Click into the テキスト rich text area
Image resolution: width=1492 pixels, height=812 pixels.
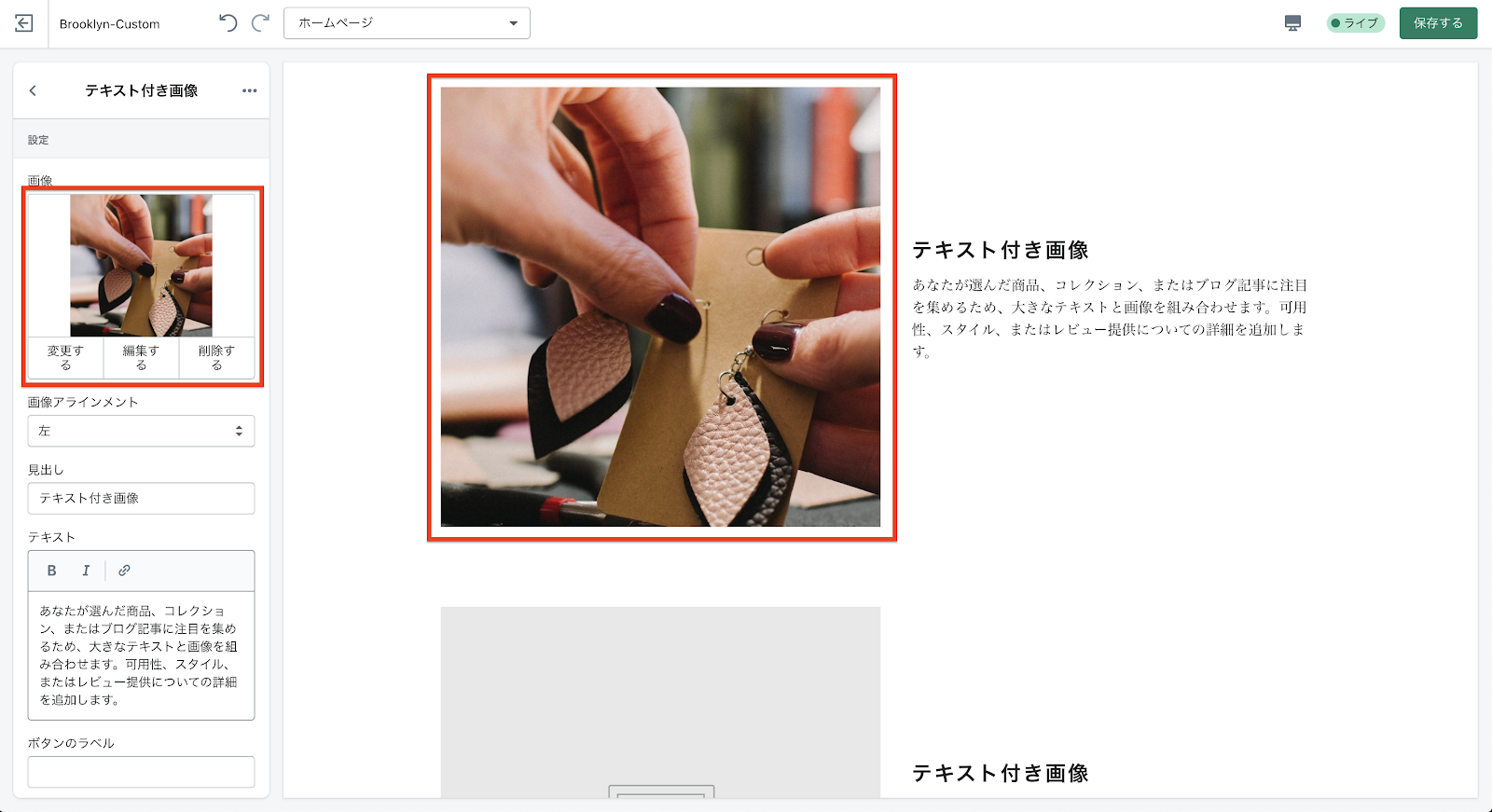pyautogui.click(x=141, y=655)
